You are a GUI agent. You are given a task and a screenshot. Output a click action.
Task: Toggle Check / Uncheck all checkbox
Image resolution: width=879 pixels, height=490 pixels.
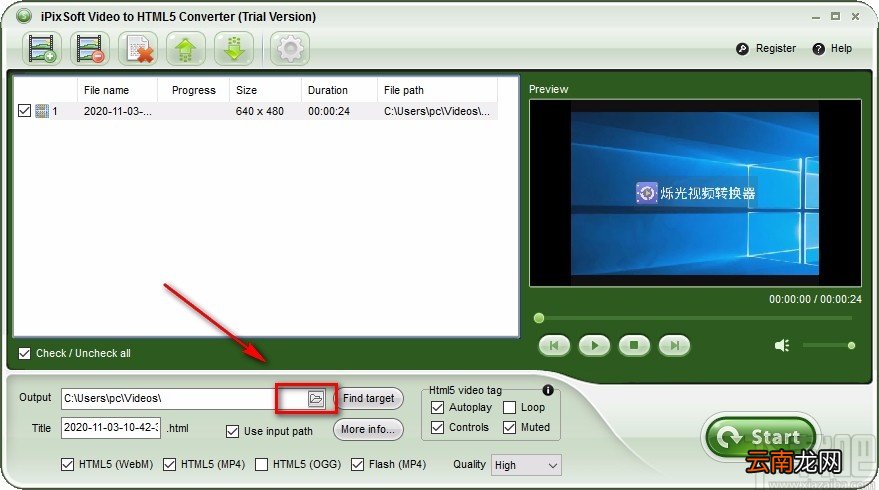pyautogui.click(x=24, y=353)
